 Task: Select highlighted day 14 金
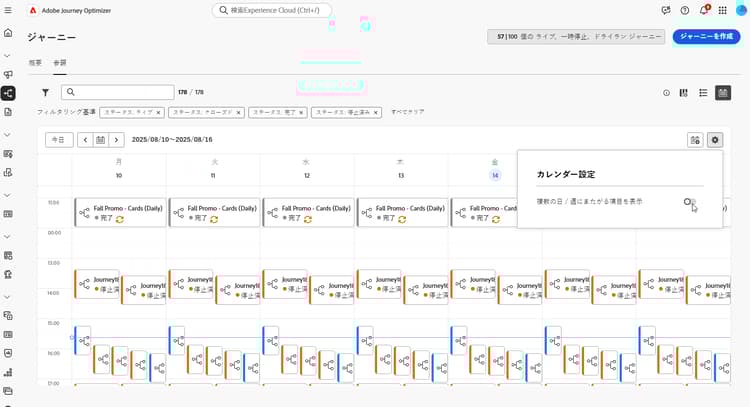[x=495, y=175]
